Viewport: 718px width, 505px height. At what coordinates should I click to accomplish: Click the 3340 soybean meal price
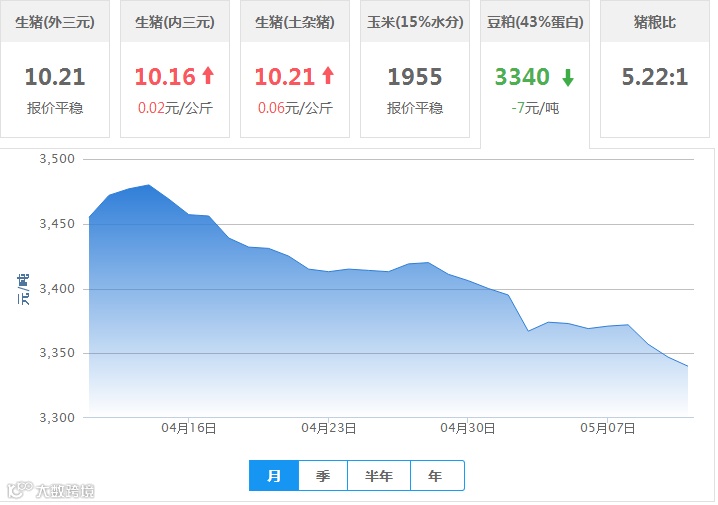point(522,76)
